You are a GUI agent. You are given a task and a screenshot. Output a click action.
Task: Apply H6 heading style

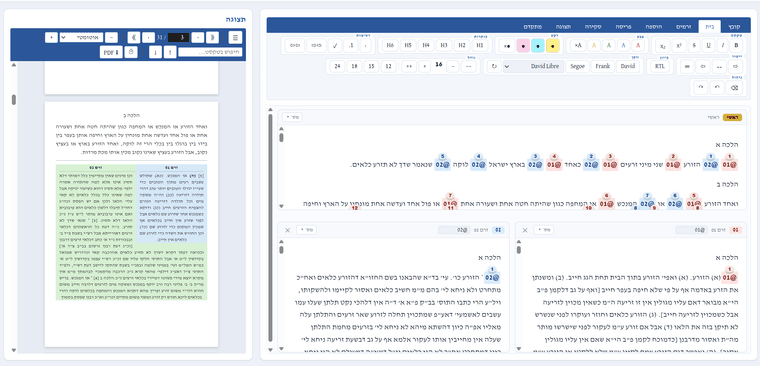pos(390,46)
